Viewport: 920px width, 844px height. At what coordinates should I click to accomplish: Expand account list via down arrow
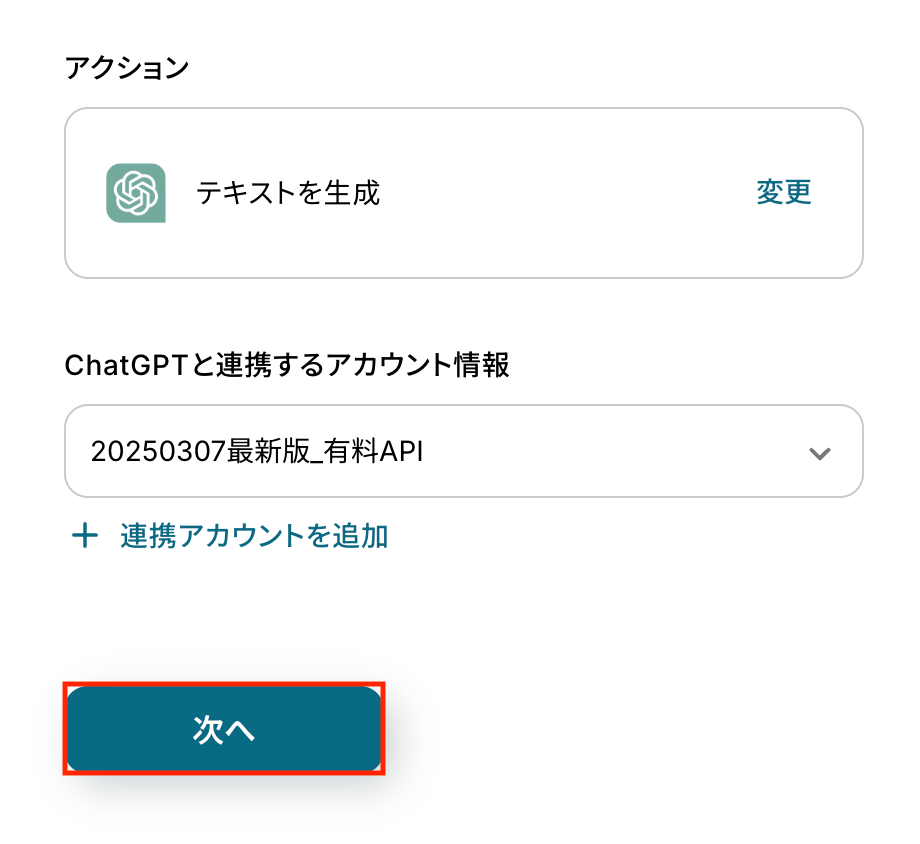click(x=819, y=453)
